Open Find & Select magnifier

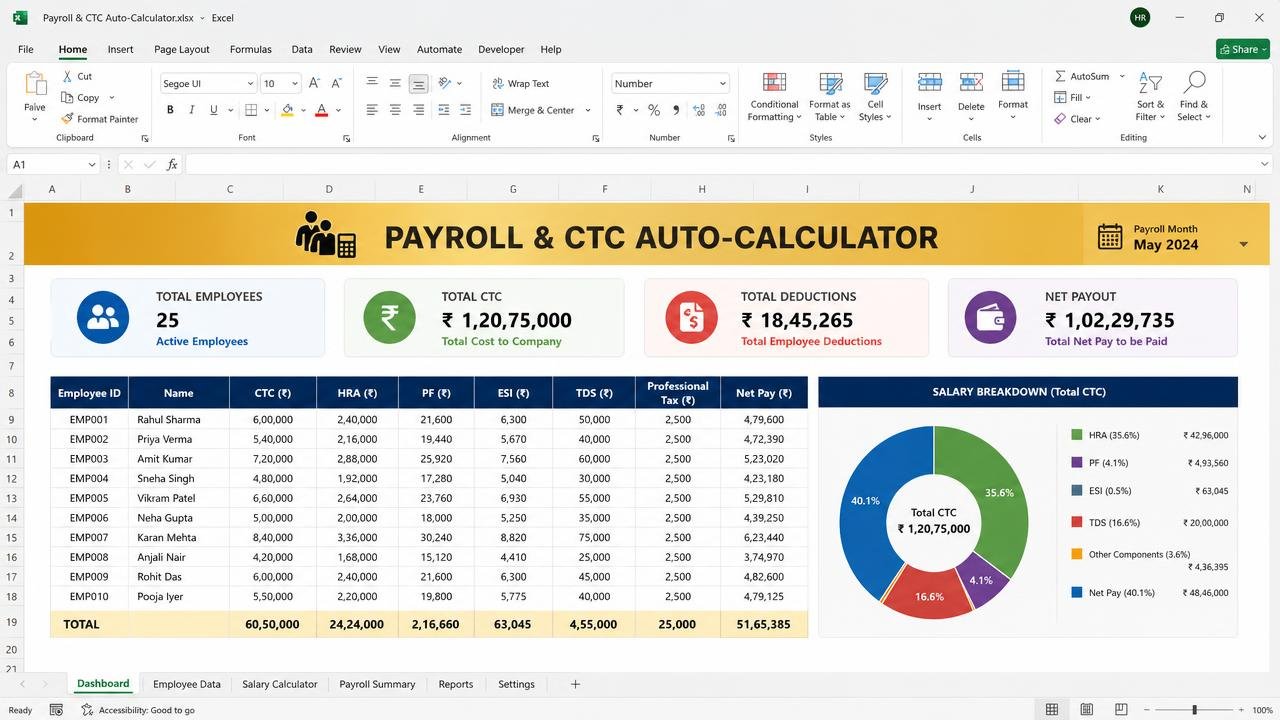pos(1194,97)
